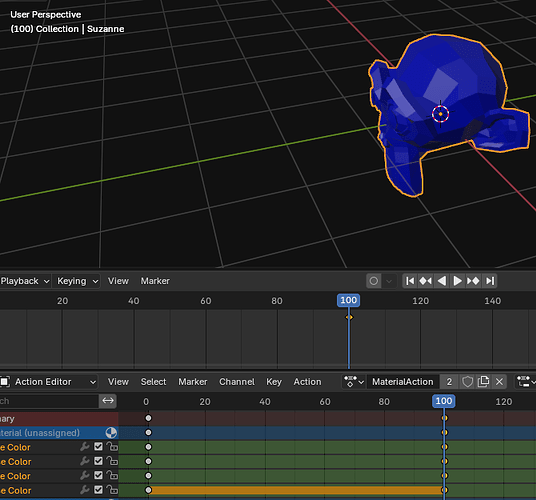
Task: Uncheck the checkbox on the third Color channel
Action: point(98,475)
